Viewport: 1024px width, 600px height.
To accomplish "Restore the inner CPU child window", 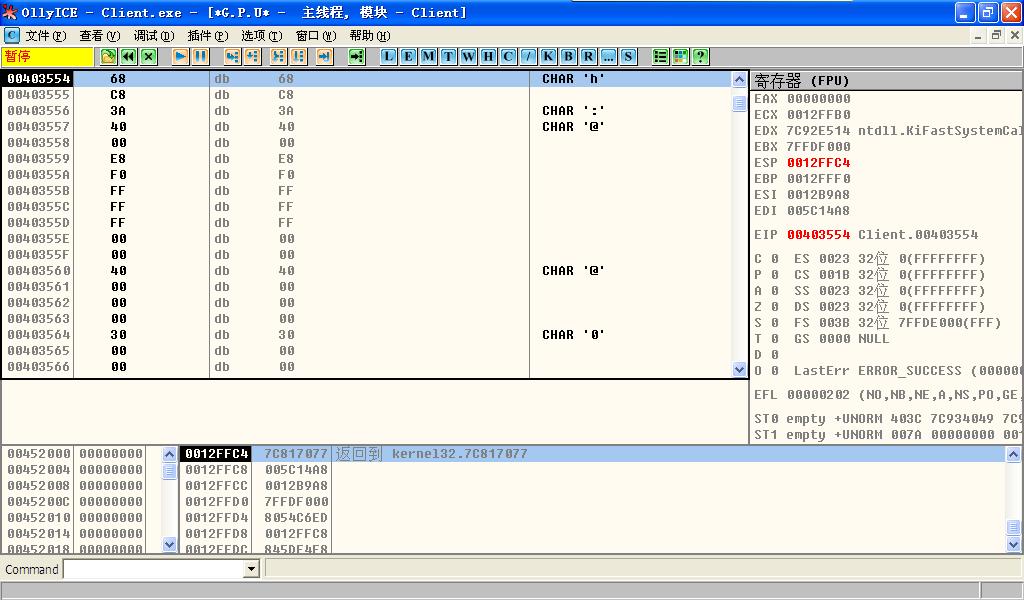I will tap(996, 35).
